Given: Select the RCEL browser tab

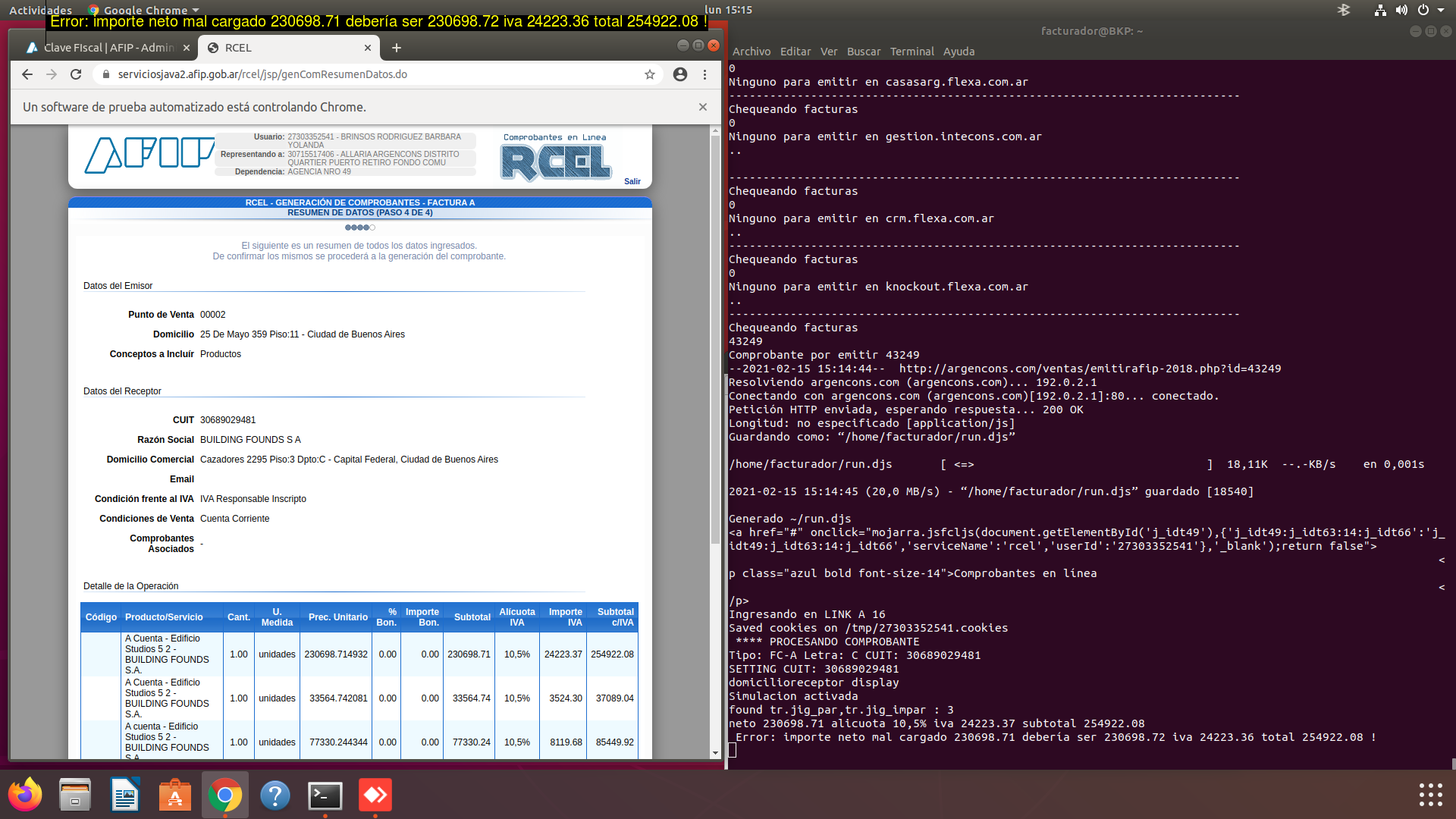Looking at the screenshot, I should click(x=289, y=48).
